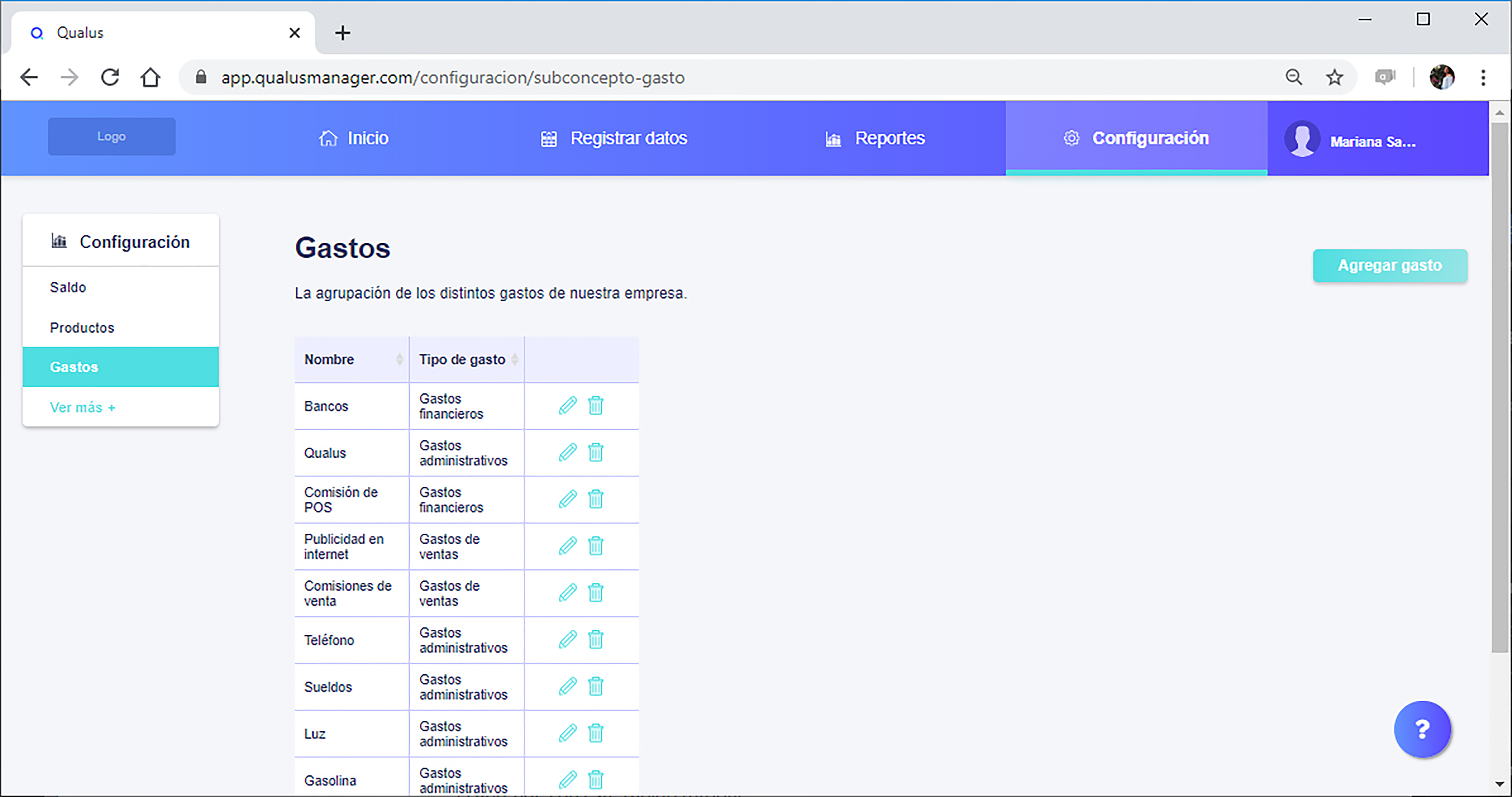Bookmark this page with the star icon

(x=1334, y=78)
